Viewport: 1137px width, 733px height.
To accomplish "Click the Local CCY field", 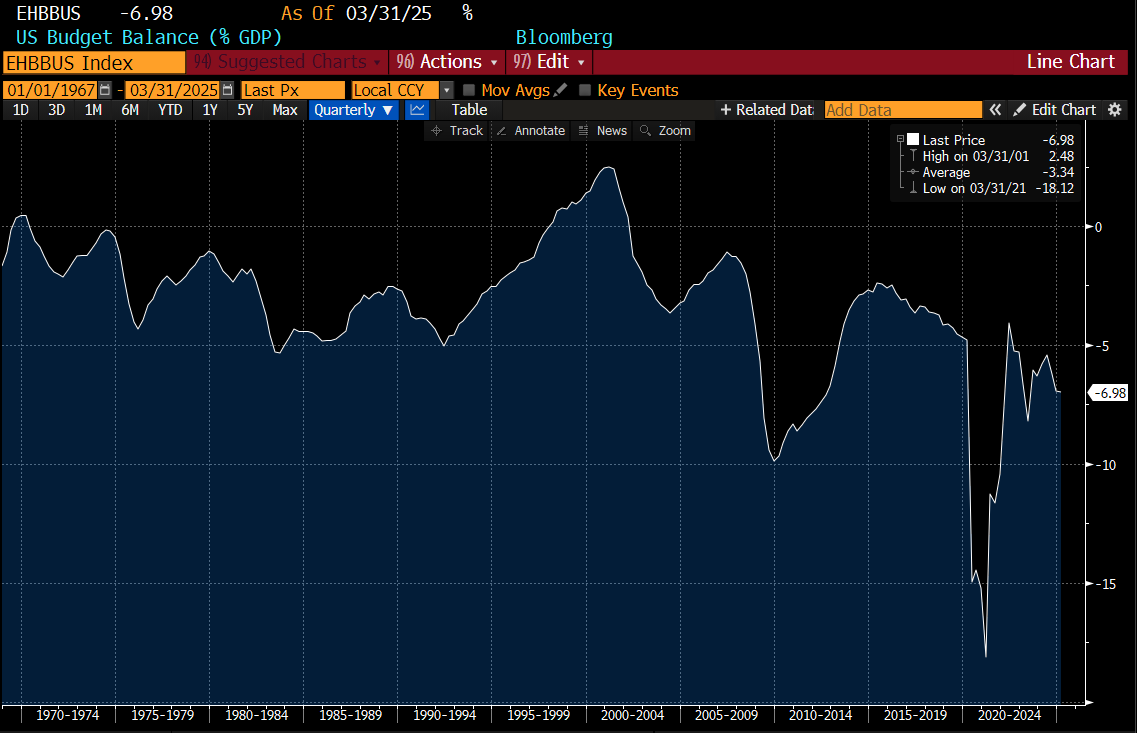I will click(395, 90).
